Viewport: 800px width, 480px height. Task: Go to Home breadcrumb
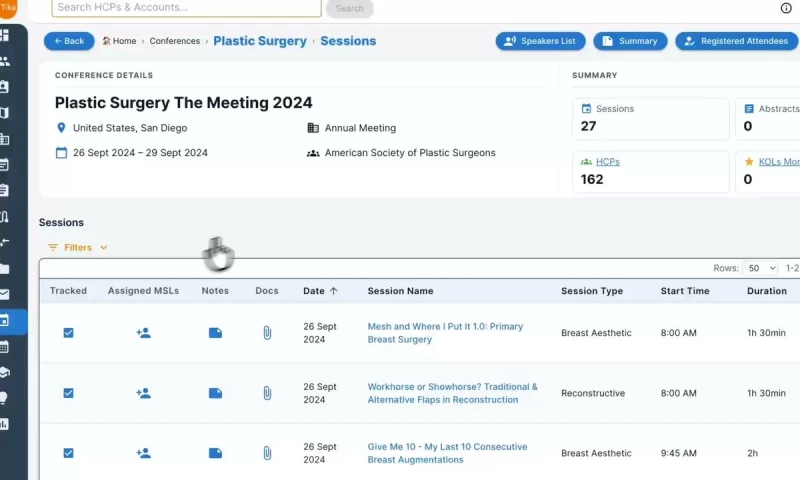tap(119, 41)
